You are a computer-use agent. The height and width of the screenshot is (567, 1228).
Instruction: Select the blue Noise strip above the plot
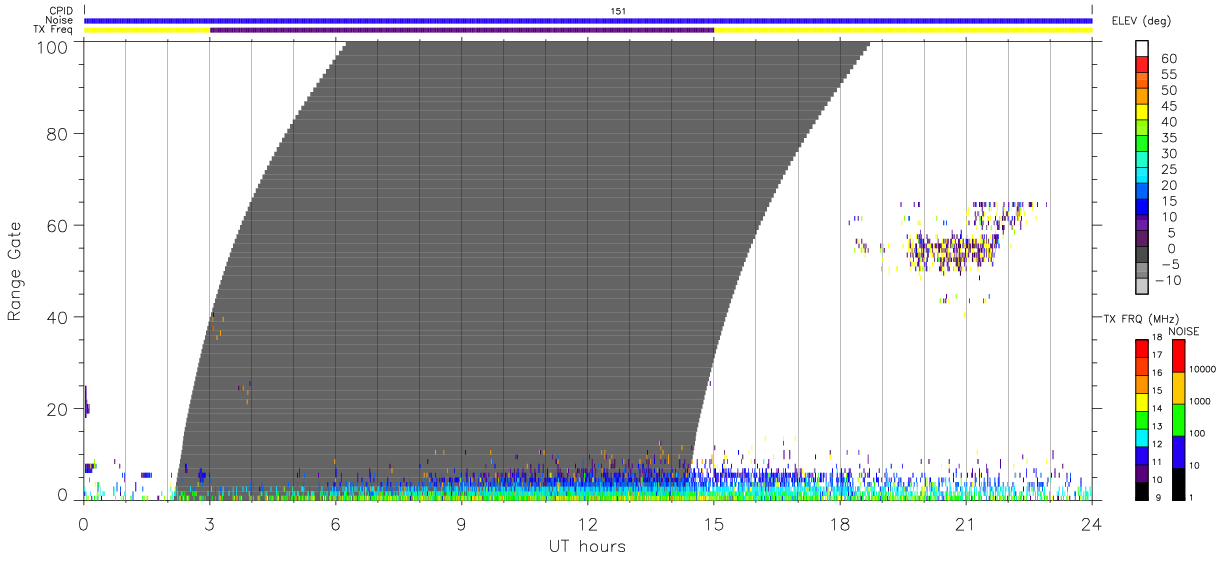pyautogui.click(x=588, y=20)
